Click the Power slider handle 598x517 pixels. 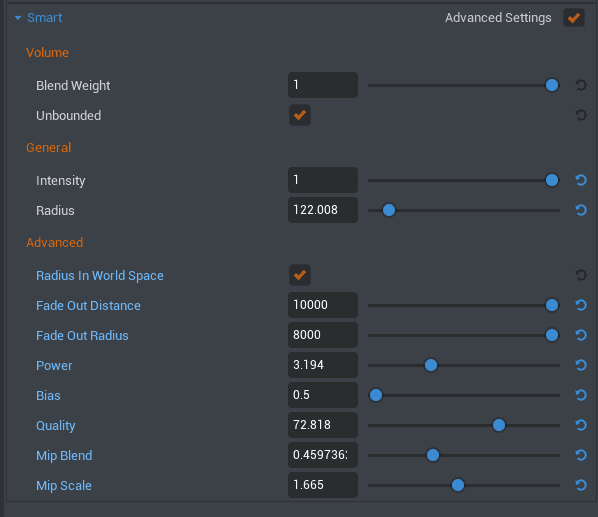pos(431,365)
